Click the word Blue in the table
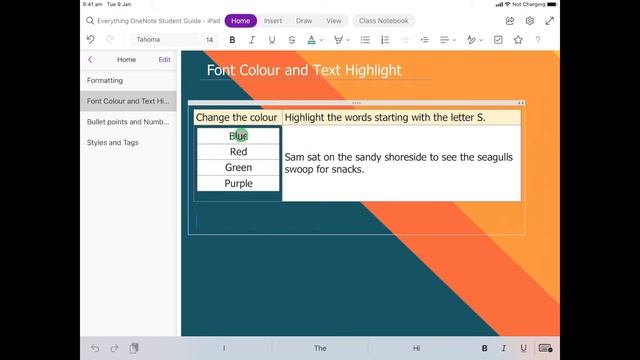This screenshot has width=640, height=360. tap(238, 136)
